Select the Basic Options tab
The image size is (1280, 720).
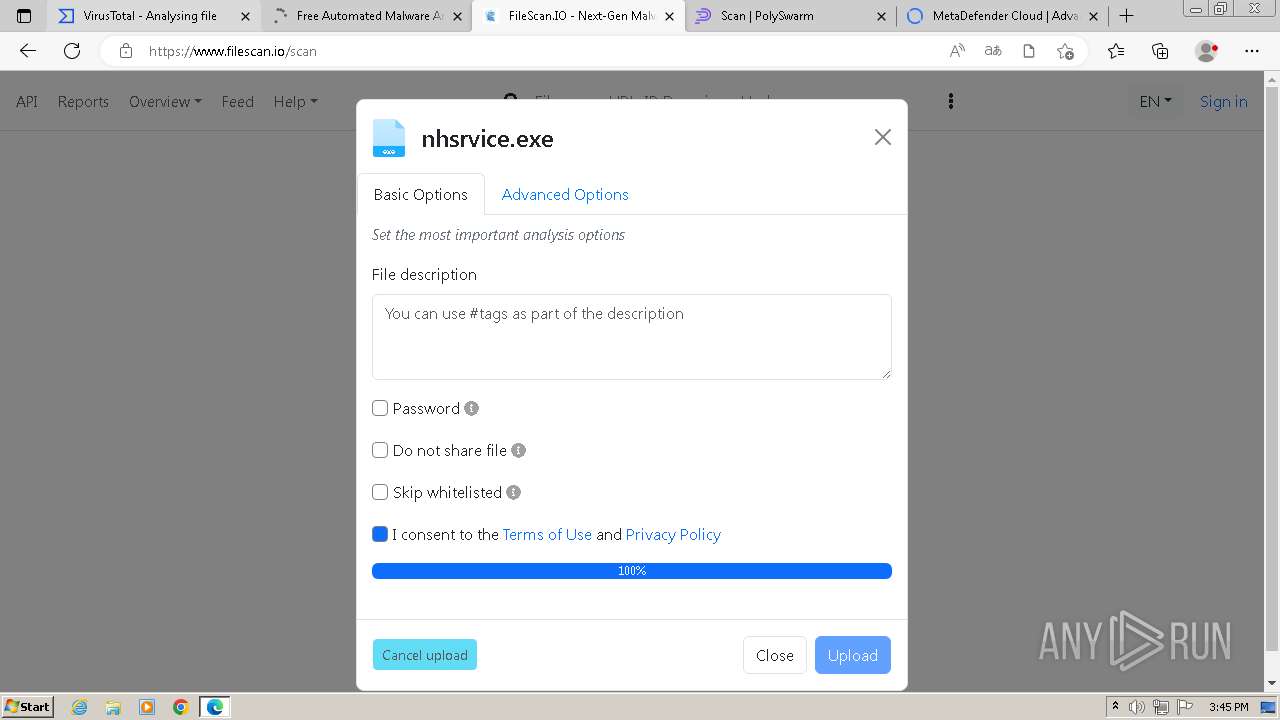(x=420, y=194)
